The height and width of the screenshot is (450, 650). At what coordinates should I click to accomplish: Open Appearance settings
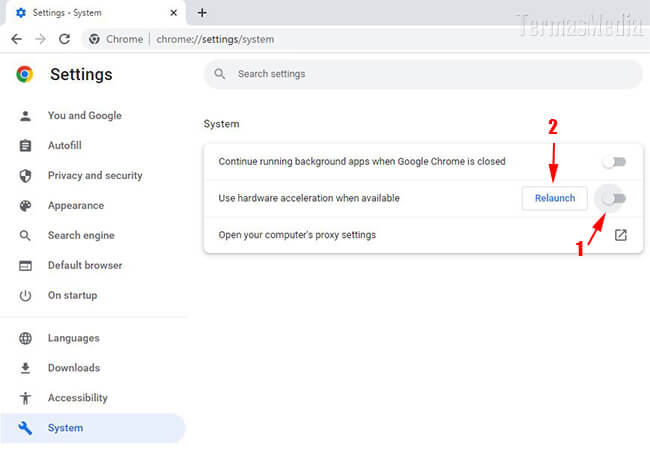coord(76,206)
